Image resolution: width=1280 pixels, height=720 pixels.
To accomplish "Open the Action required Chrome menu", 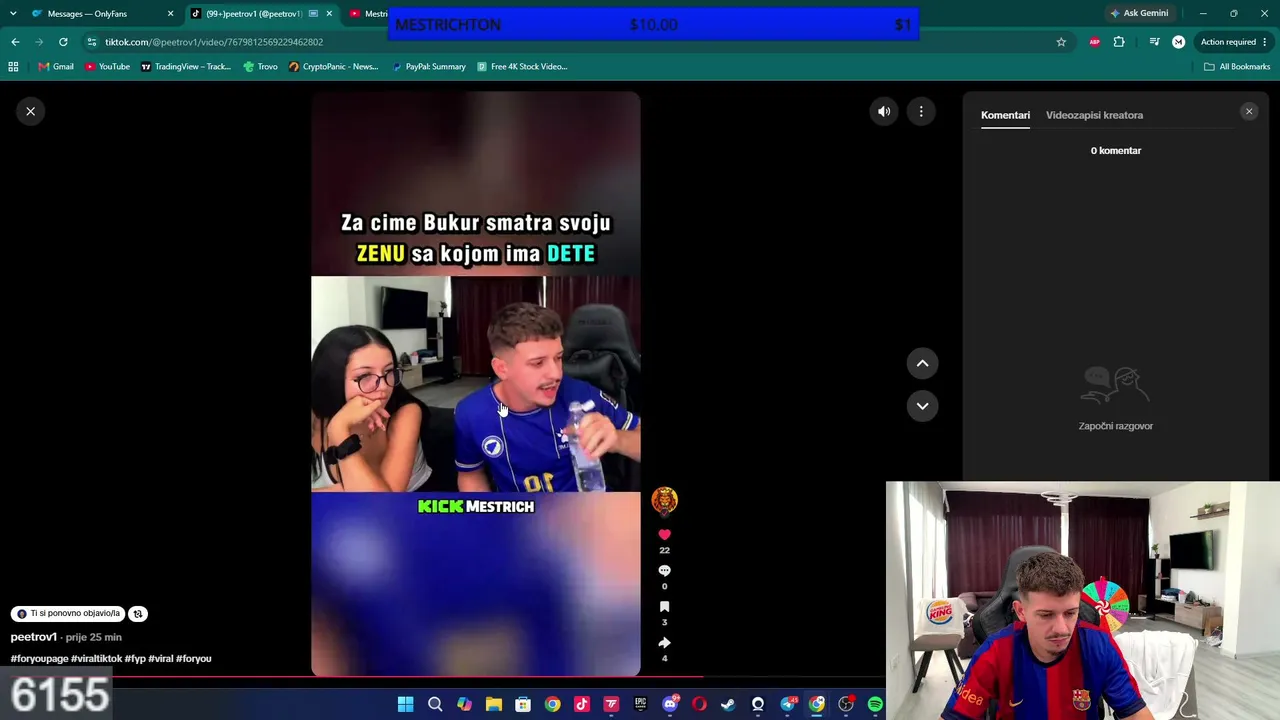I will [x=1234, y=42].
